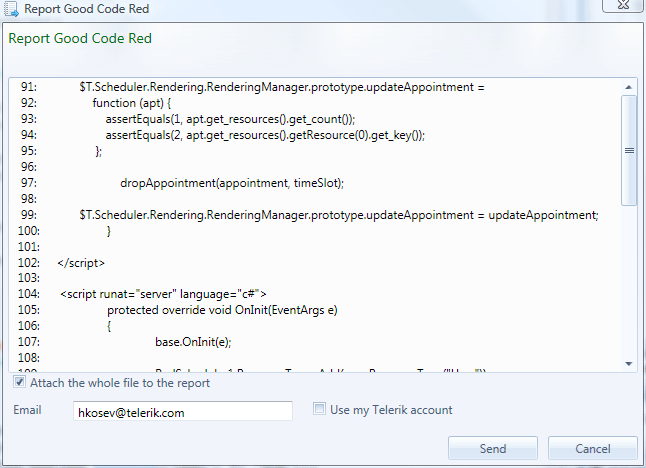
Task: Click the code scrollbar down arrow
Action: coord(629,364)
